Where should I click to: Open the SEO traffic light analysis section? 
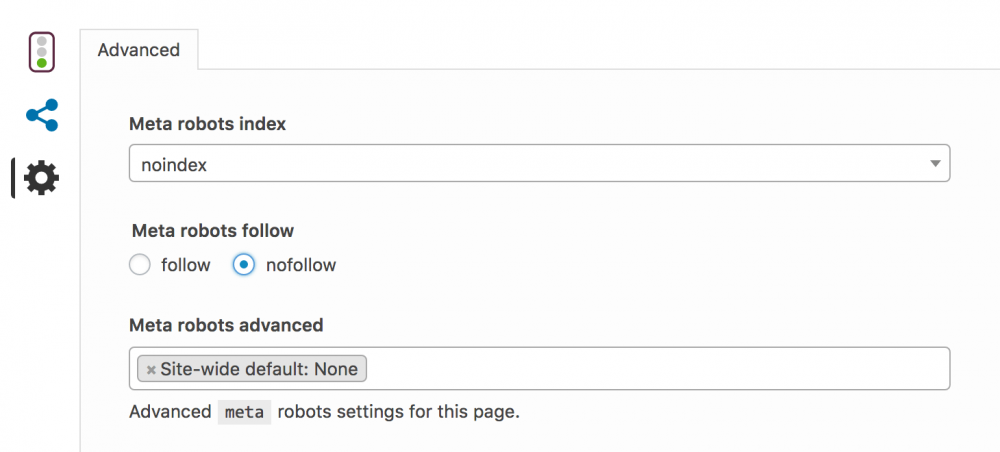[41, 52]
